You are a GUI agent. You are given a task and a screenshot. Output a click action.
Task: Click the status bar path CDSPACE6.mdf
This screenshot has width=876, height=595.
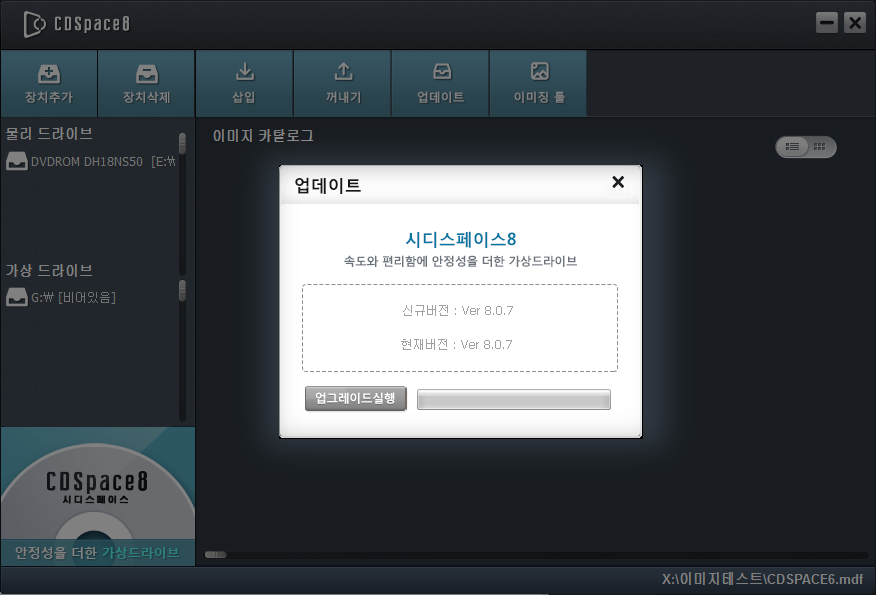pos(762,579)
